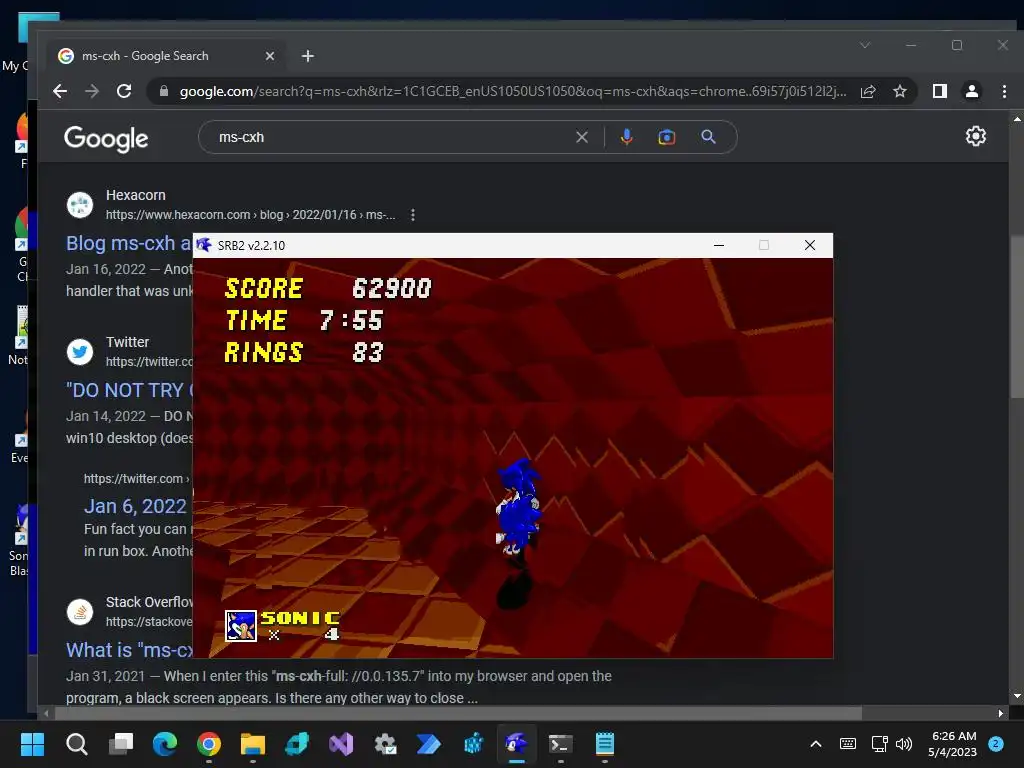This screenshot has height=768, width=1024.
Task: Open Windows taskbar search
Action: point(76,744)
